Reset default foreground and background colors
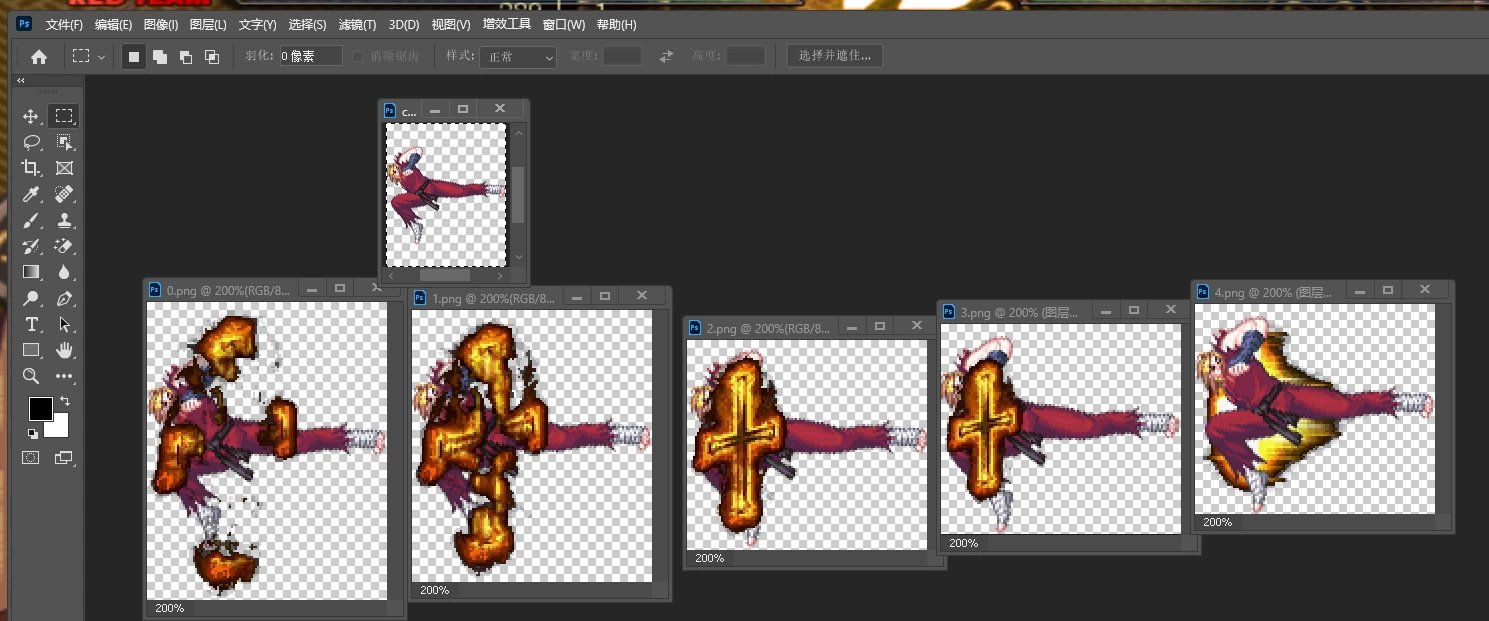 pyautogui.click(x=32, y=433)
